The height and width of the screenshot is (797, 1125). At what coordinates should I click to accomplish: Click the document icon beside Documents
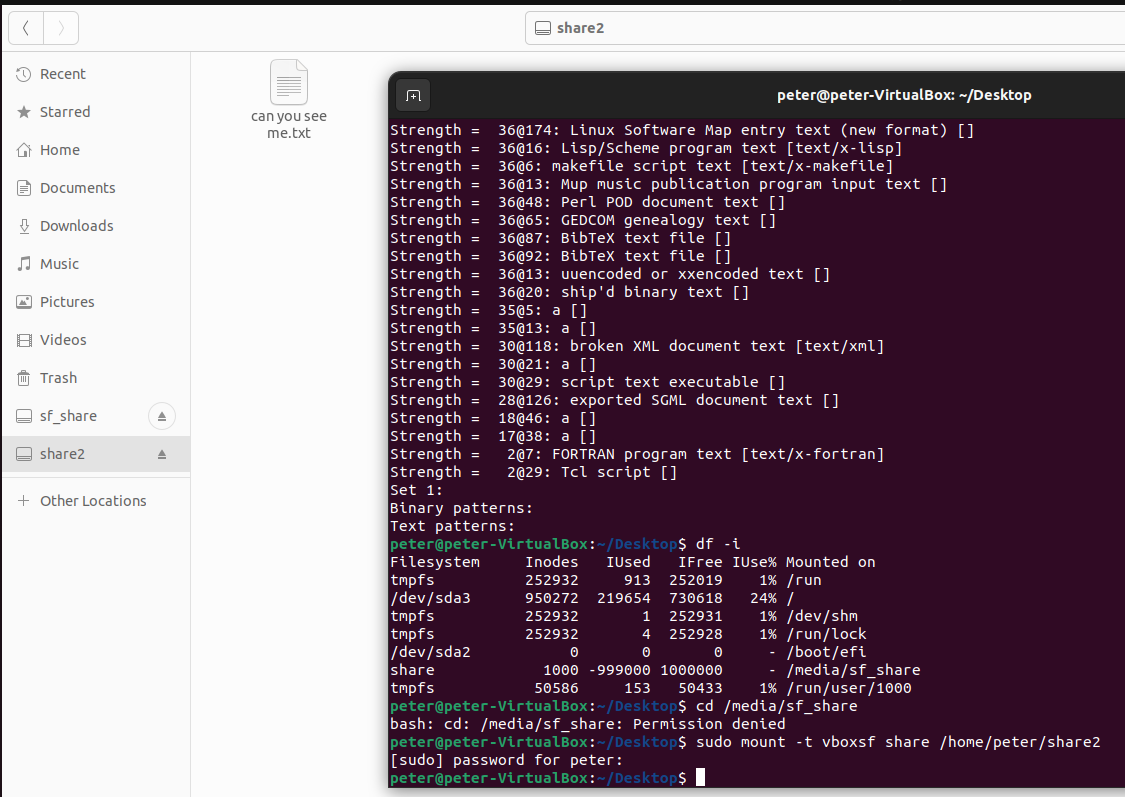(24, 188)
